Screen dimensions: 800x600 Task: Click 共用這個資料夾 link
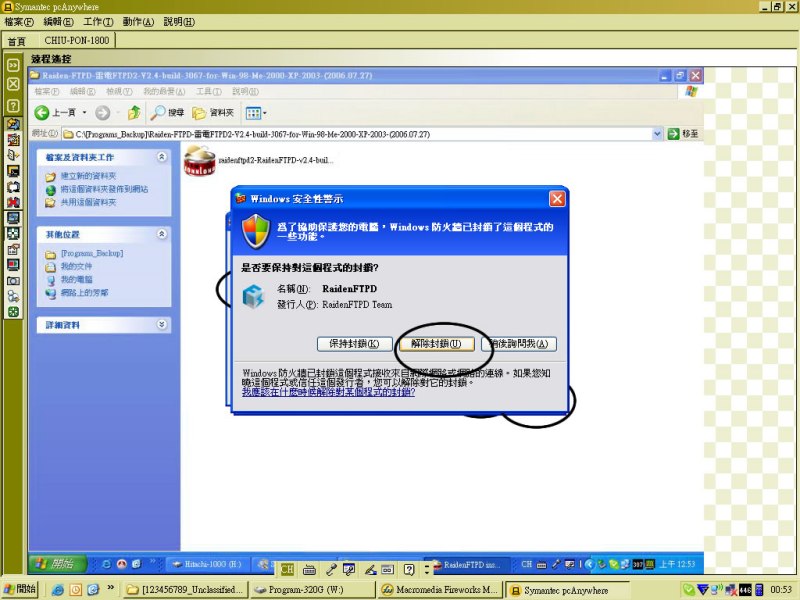pyautogui.click(x=88, y=203)
